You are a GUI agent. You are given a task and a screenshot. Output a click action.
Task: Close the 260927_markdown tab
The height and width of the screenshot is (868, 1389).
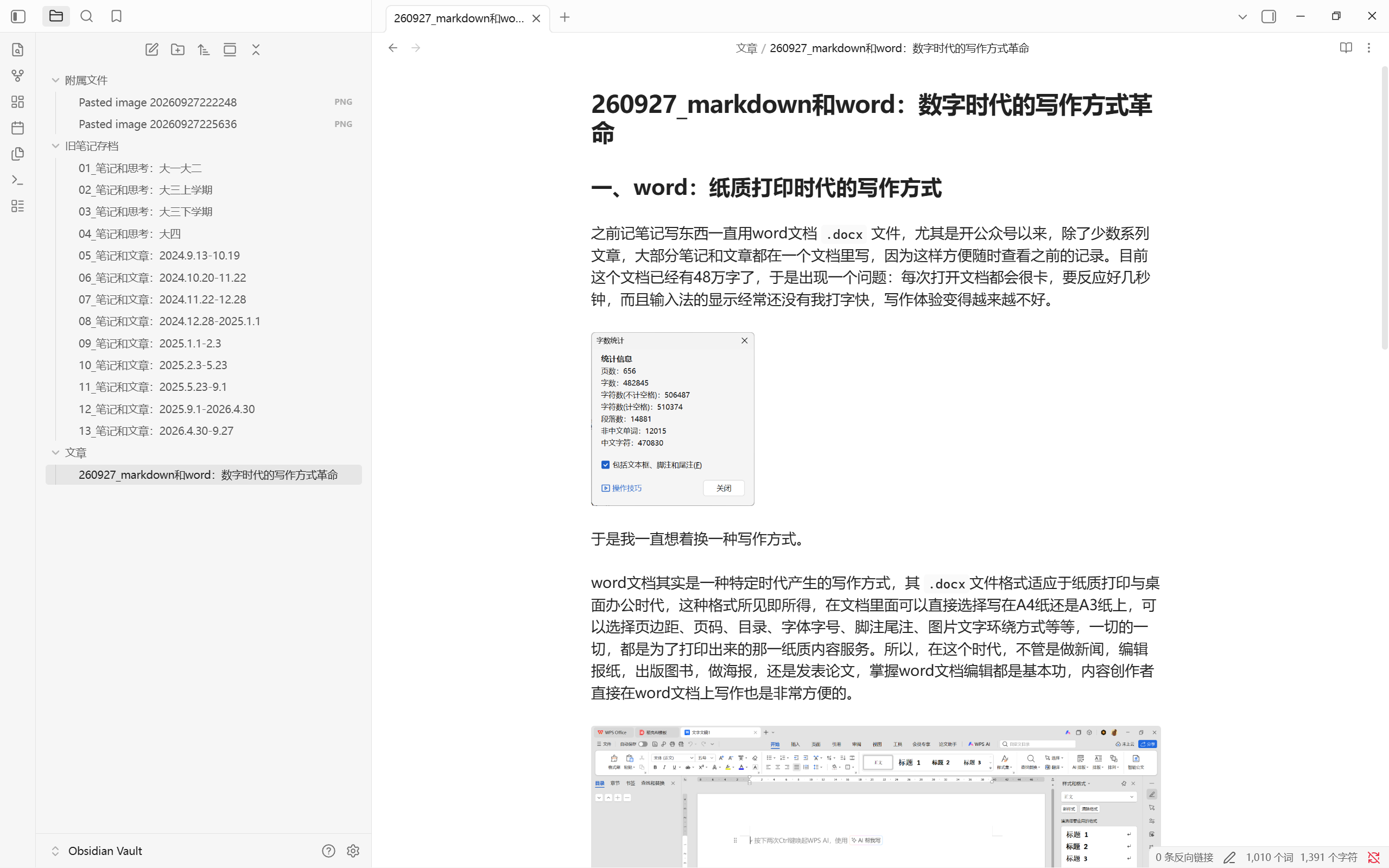536,18
